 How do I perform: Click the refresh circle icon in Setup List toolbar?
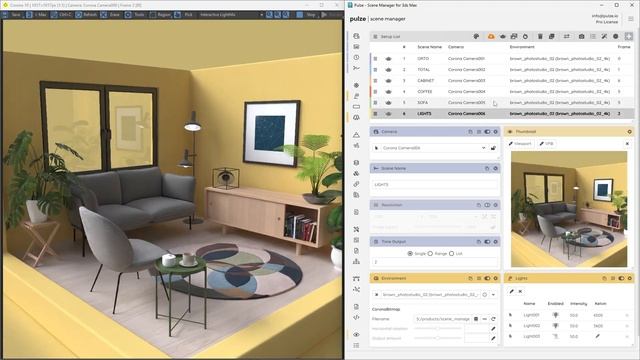click(525, 36)
